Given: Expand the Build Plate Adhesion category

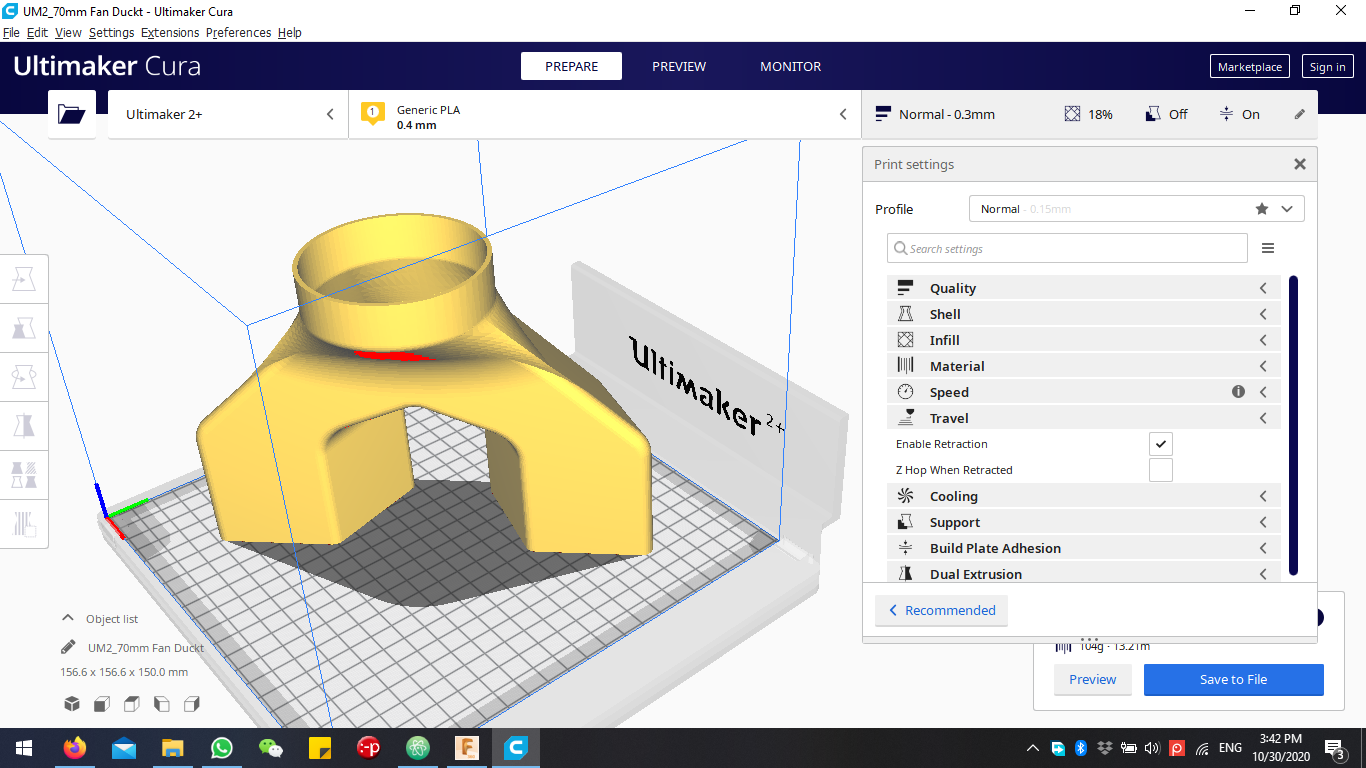Looking at the screenshot, I should 1084,548.
